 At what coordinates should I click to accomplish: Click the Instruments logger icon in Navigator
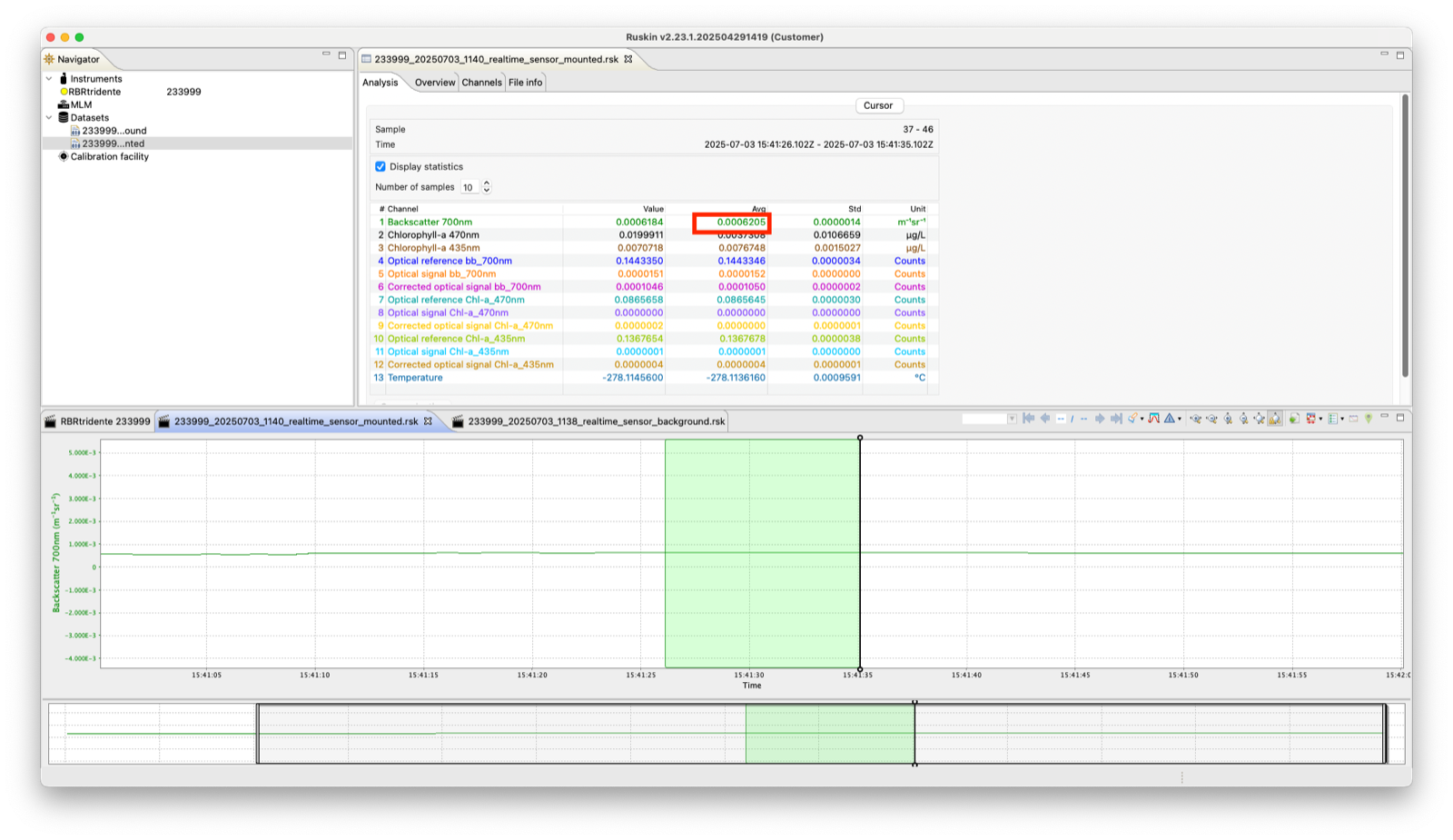[x=64, y=79]
